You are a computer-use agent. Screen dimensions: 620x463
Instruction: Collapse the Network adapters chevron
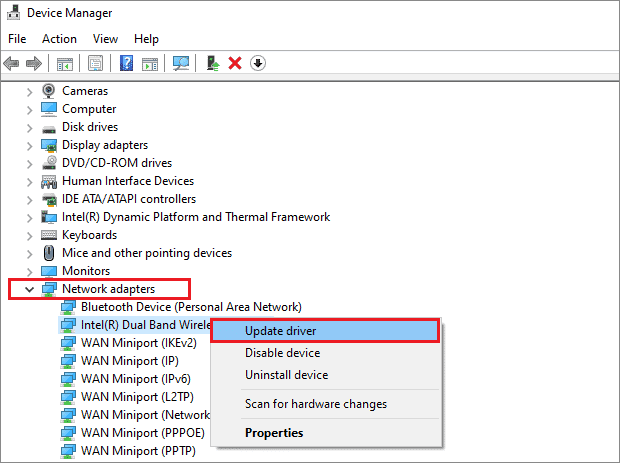[x=29, y=289]
